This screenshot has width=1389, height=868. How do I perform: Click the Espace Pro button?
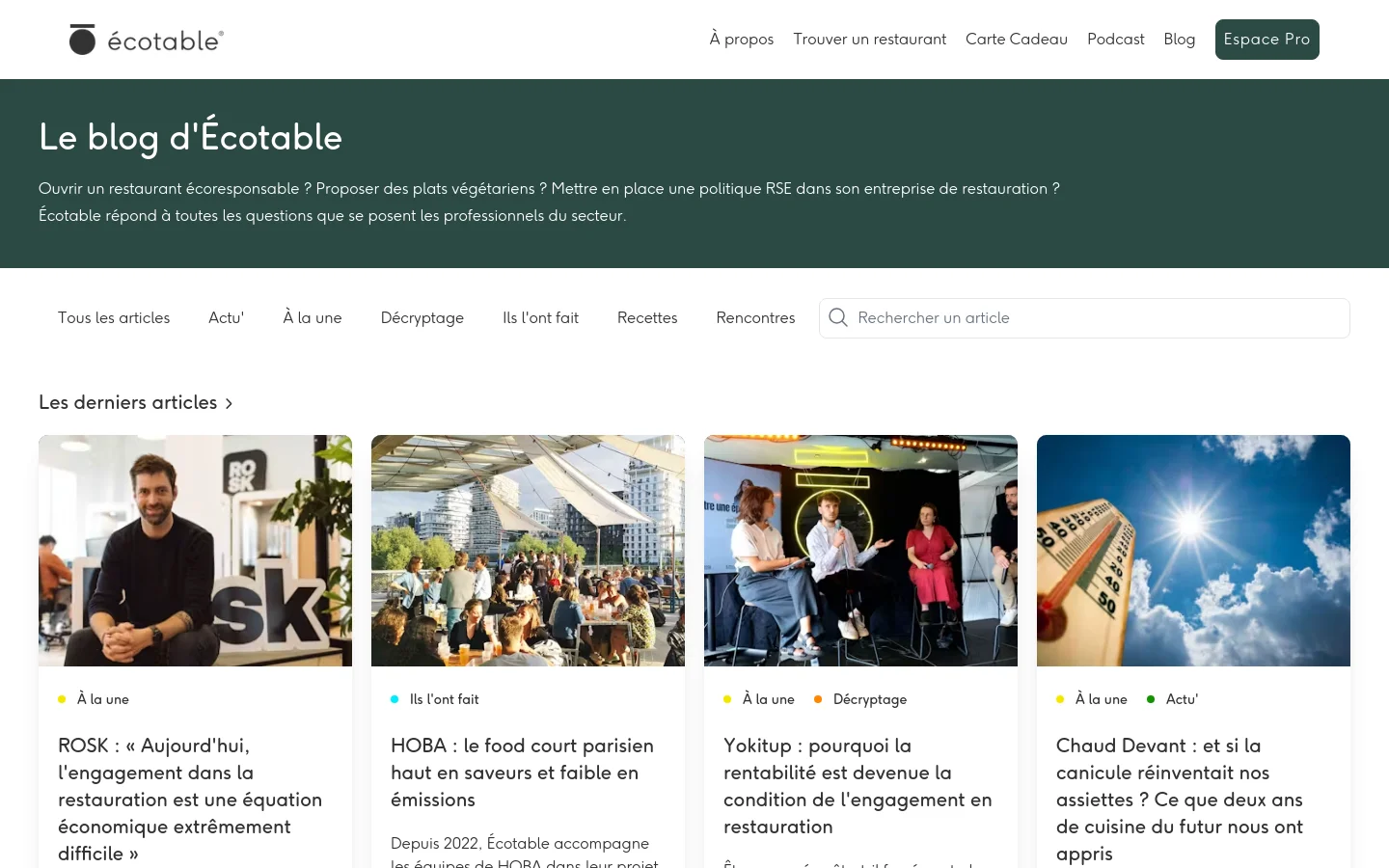tap(1266, 40)
